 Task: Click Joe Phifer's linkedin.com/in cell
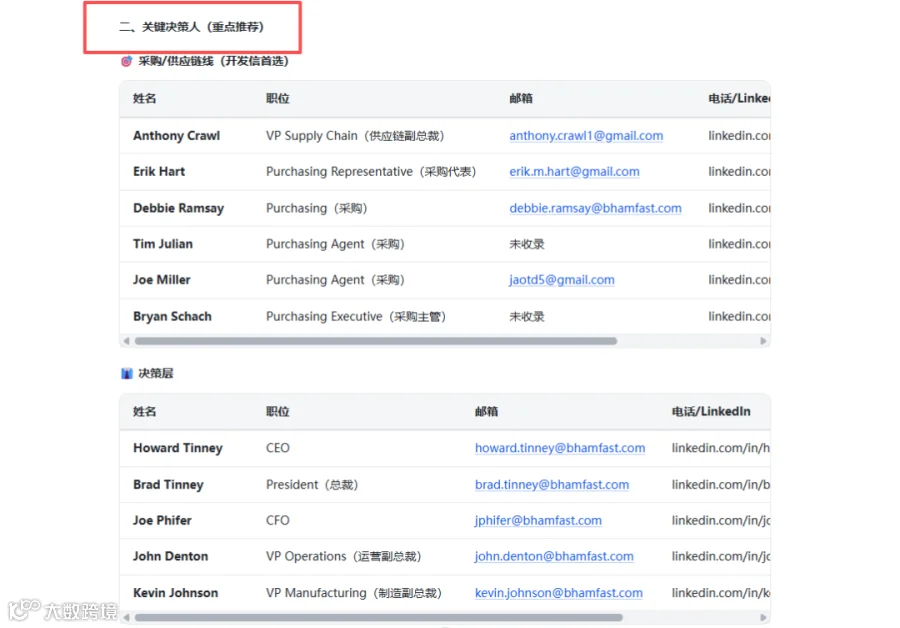pyautogui.click(x=720, y=520)
